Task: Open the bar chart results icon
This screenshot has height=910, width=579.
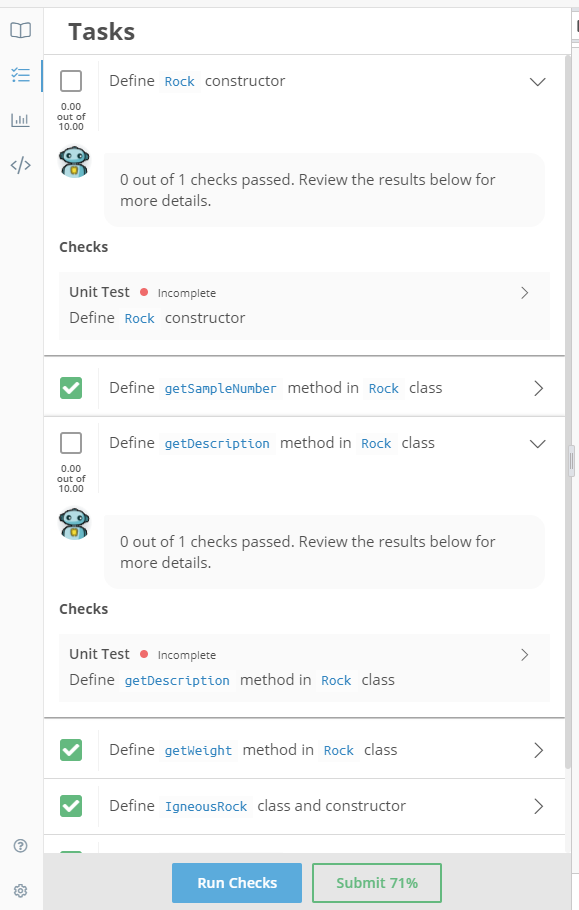Action: 20,120
